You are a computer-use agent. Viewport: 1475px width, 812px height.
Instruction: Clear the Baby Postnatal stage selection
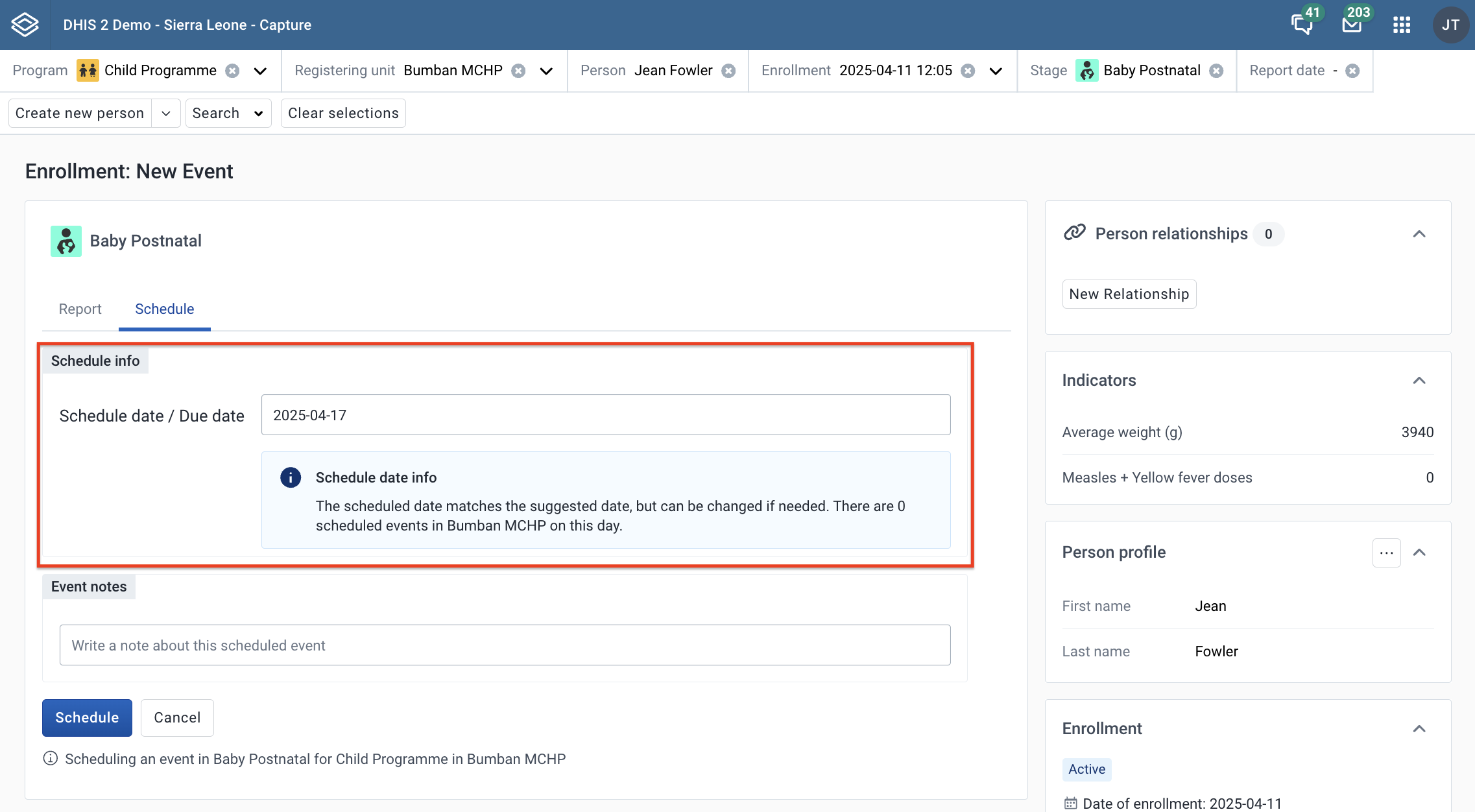(1216, 71)
